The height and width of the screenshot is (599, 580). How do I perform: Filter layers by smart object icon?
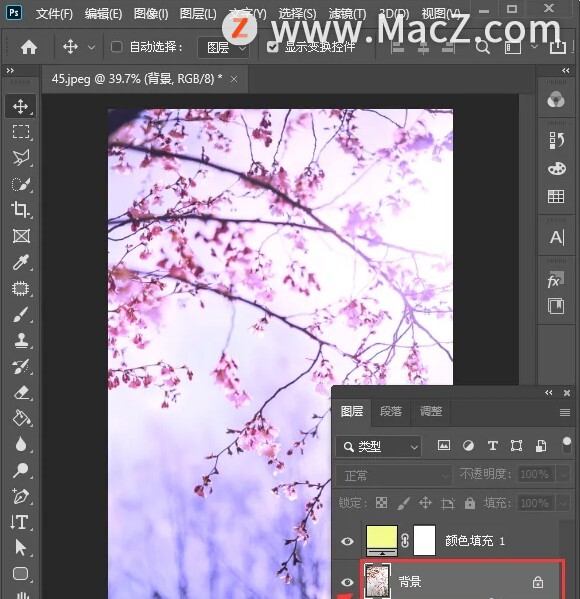tap(541, 445)
